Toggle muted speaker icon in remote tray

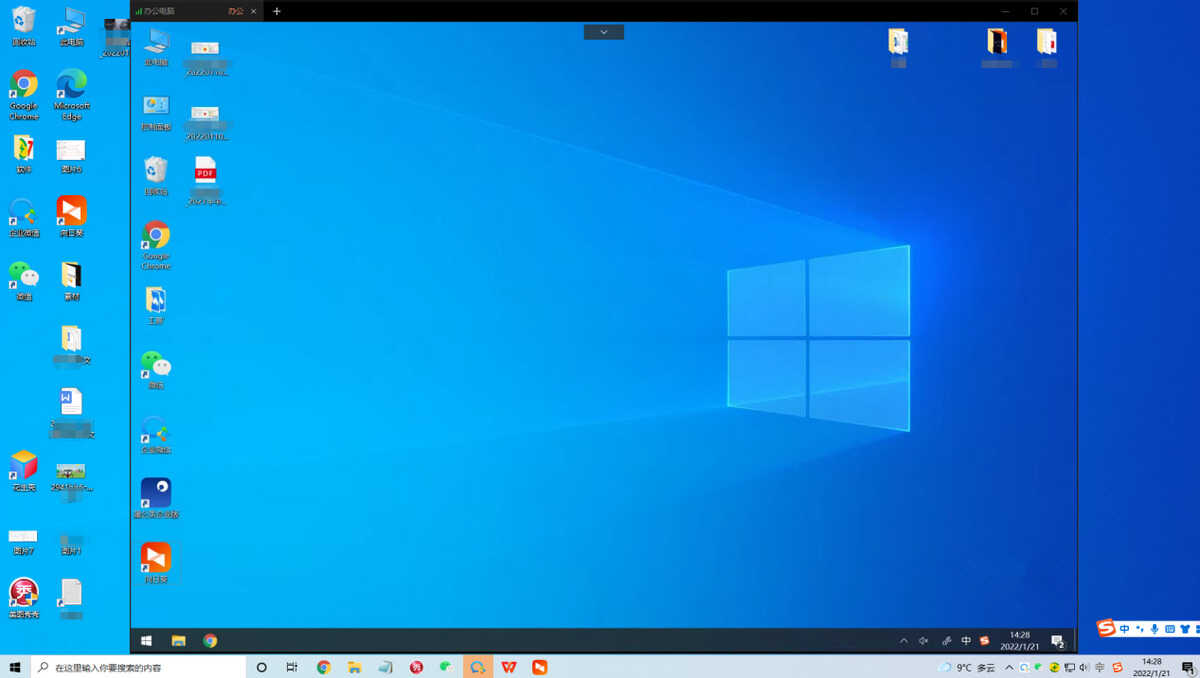(x=924, y=641)
